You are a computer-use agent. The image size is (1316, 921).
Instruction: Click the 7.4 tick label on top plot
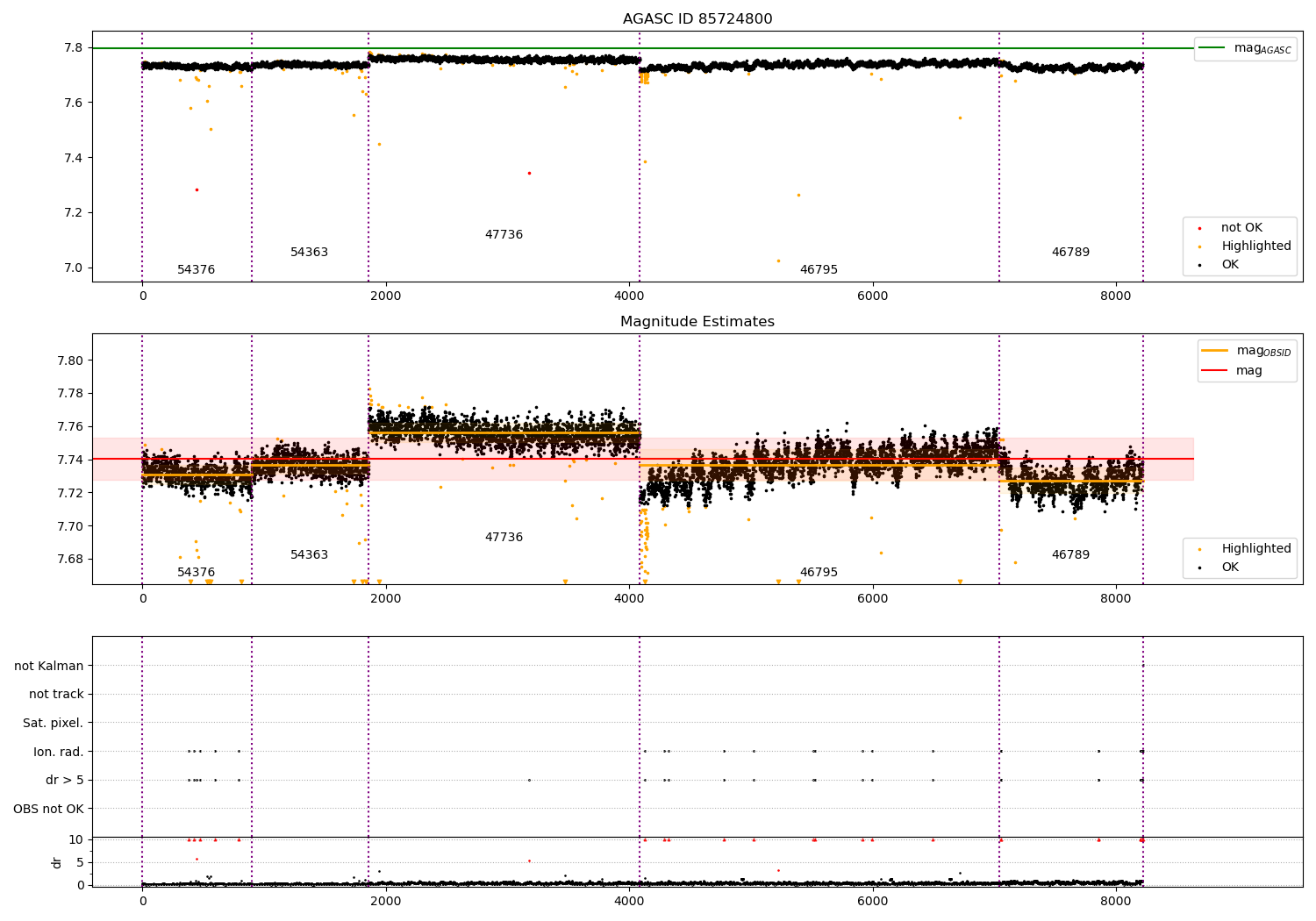(x=74, y=158)
